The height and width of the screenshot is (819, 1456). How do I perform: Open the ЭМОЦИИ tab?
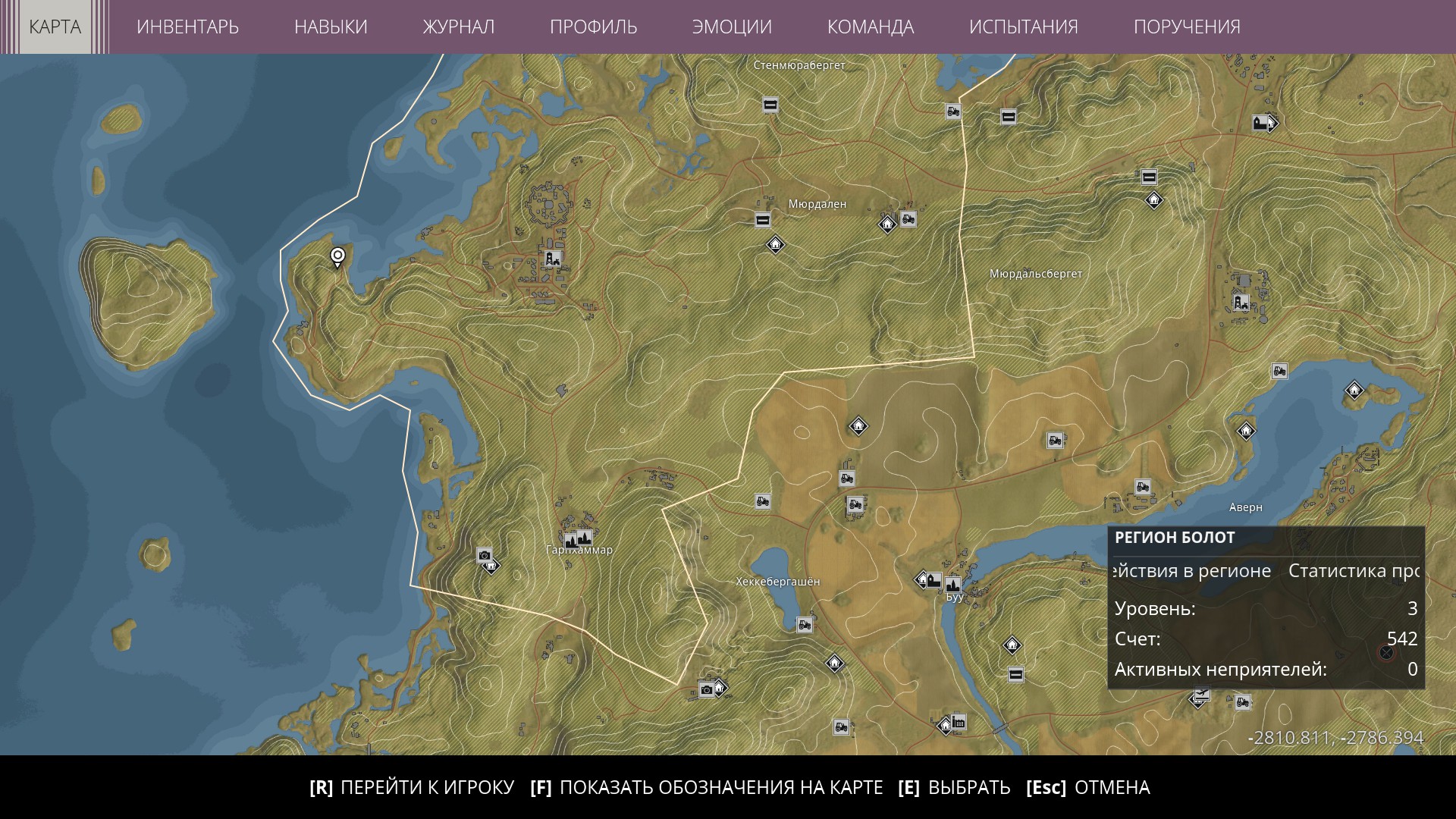732,27
